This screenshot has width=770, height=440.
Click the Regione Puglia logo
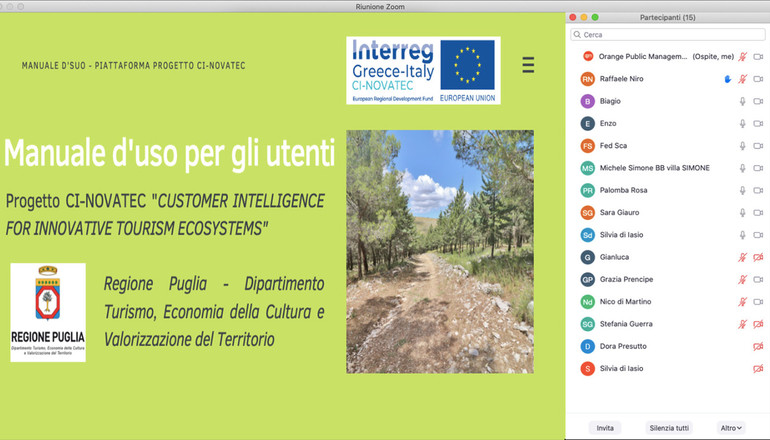click(x=48, y=312)
